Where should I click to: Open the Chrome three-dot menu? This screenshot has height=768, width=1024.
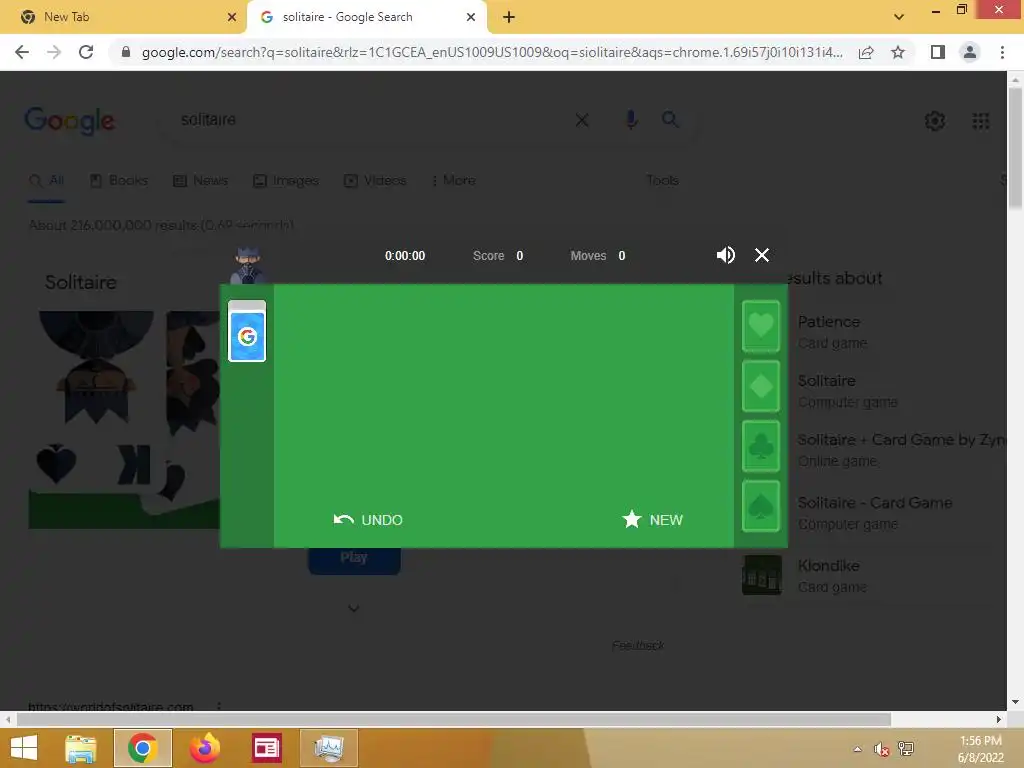click(1002, 52)
